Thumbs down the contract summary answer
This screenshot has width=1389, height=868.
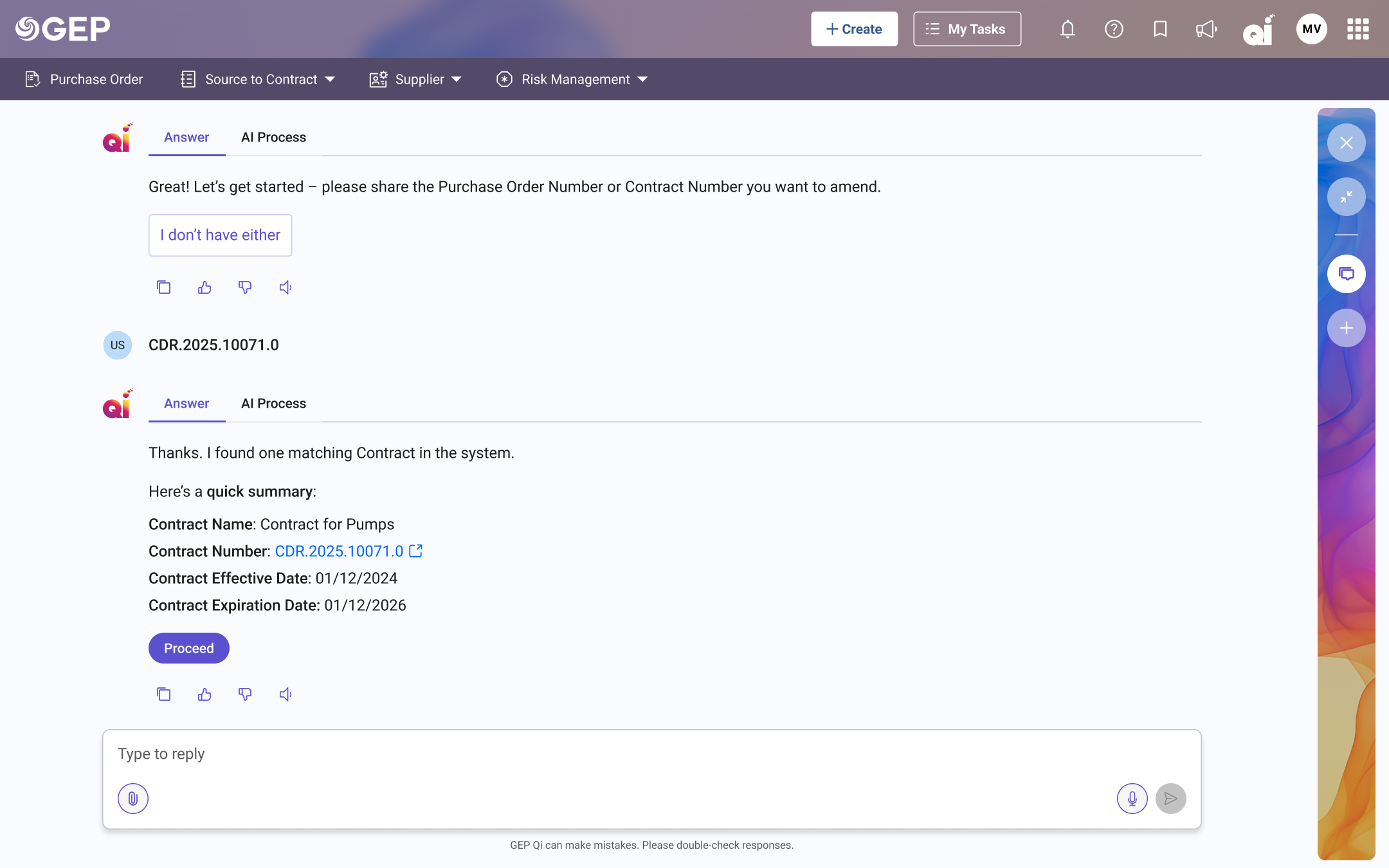(245, 694)
